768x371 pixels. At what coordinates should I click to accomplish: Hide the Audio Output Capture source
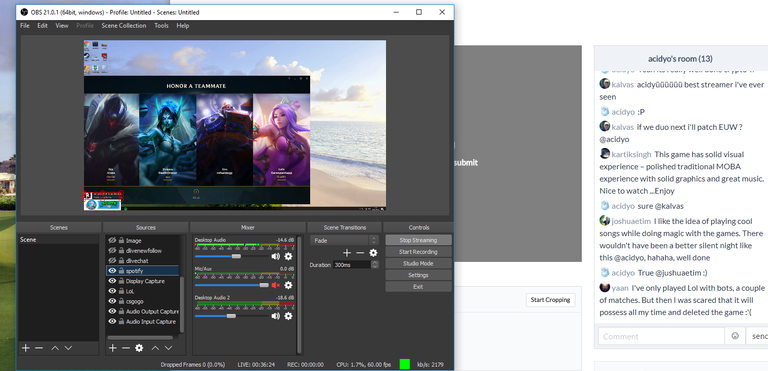click(112, 312)
